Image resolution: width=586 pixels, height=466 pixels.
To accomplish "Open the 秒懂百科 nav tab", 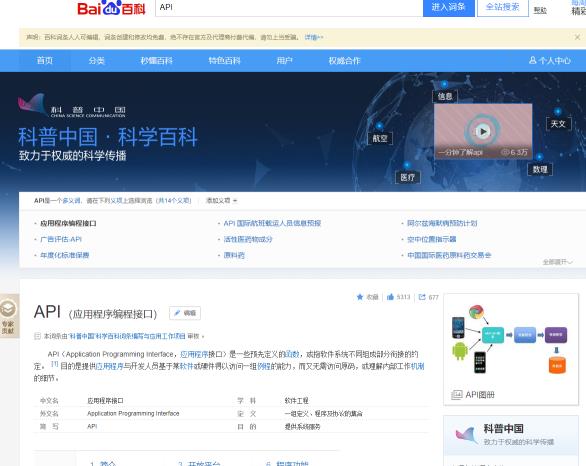I will point(157,61).
